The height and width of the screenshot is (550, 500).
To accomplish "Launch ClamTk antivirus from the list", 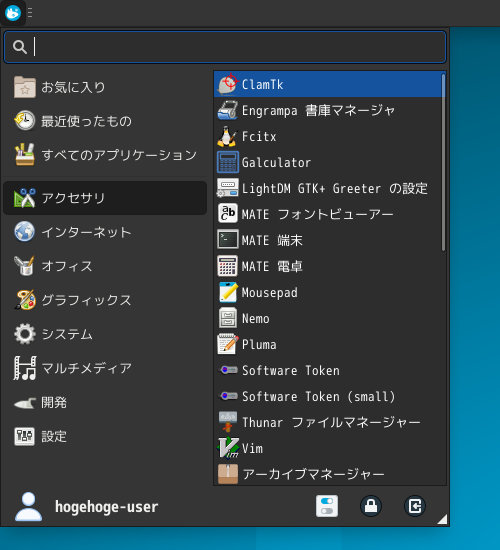I will [x=329, y=84].
